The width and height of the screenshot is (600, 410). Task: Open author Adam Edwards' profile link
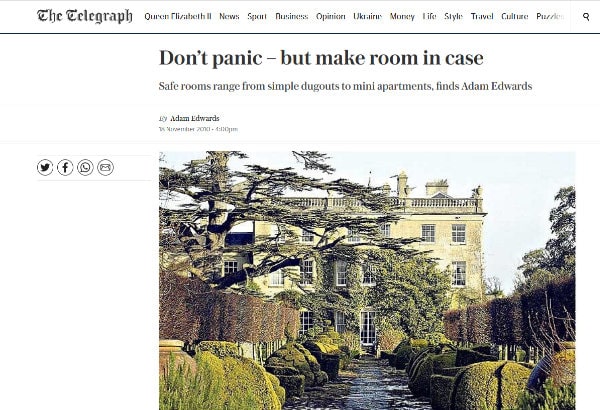point(195,118)
